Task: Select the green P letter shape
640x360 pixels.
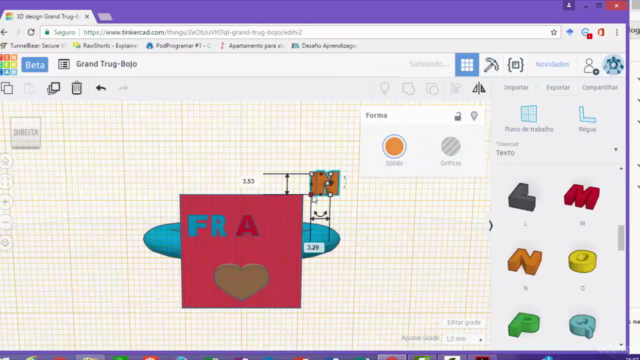Action: pos(524,325)
